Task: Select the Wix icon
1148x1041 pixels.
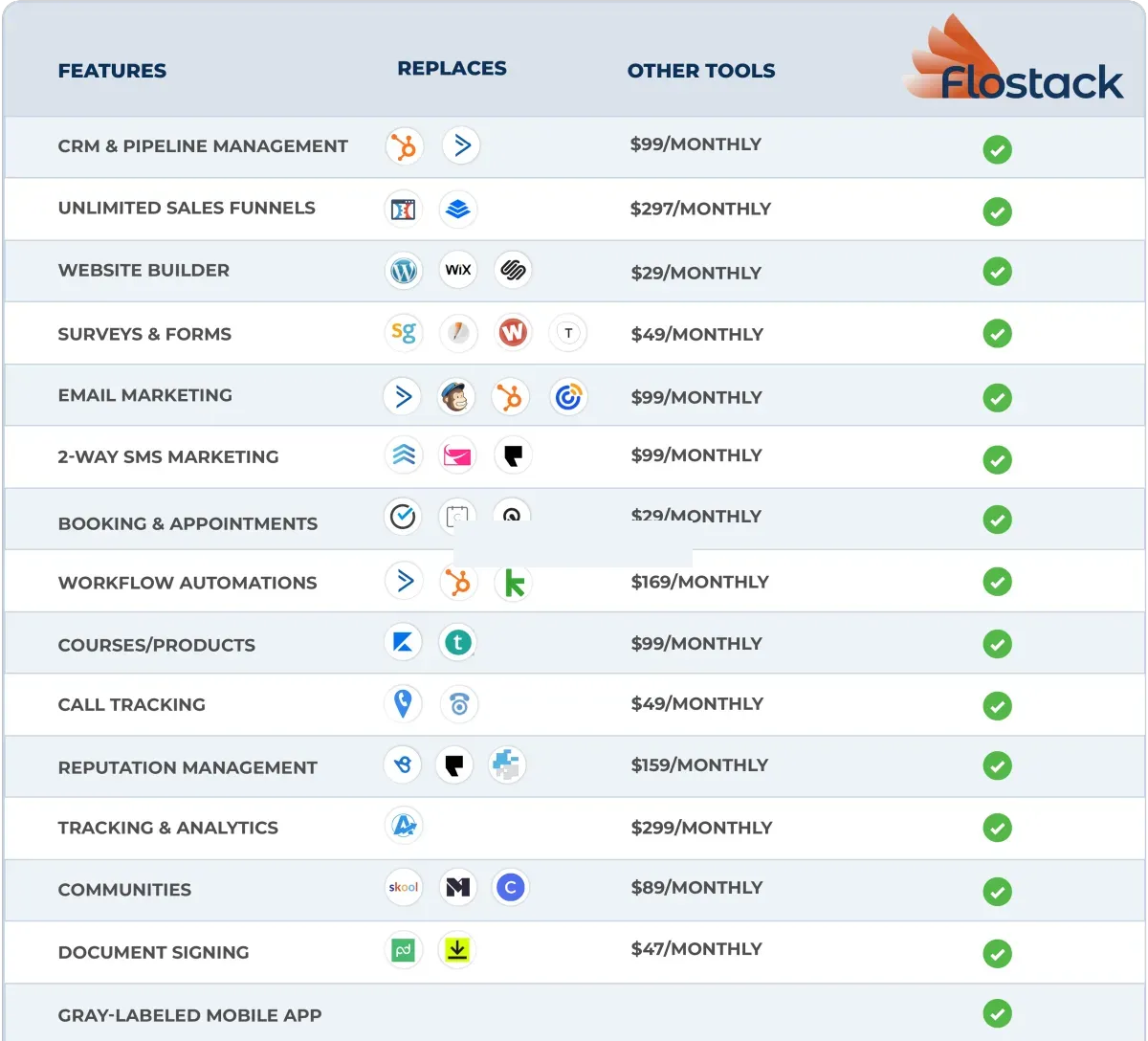Action: 458,270
